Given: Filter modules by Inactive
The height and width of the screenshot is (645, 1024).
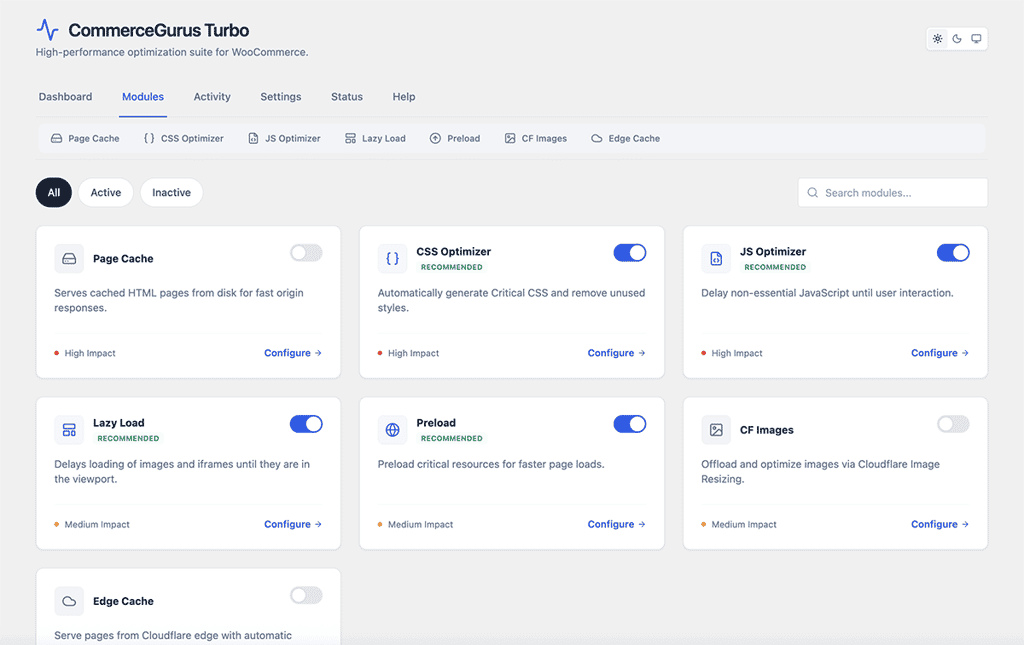Looking at the screenshot, I should 172,193.
